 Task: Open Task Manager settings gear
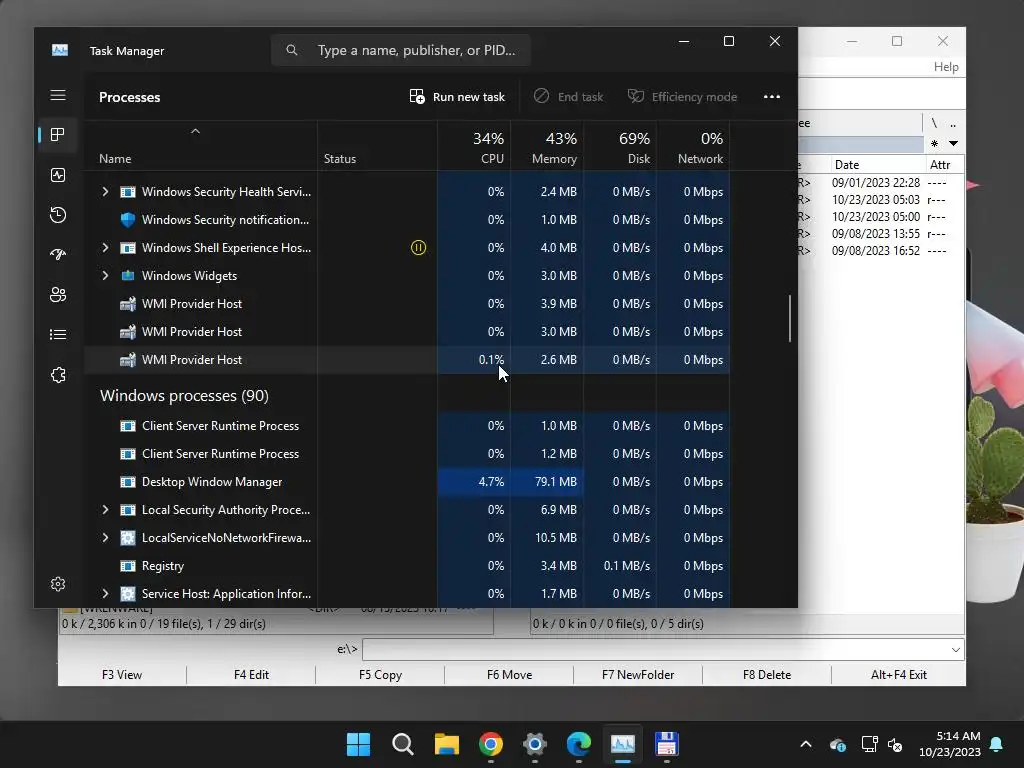[58, 584]
